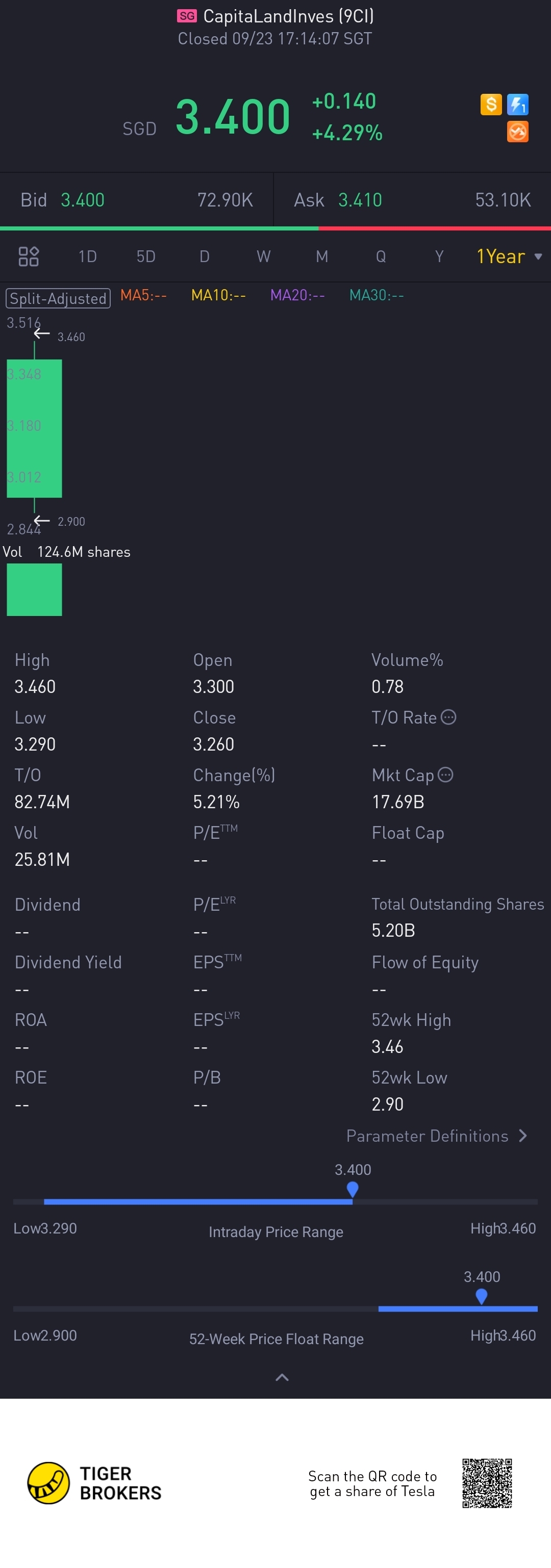551x1568 pixels.
Task: Tap the blue lightning bolt badge
Action: tap(517, 104)
